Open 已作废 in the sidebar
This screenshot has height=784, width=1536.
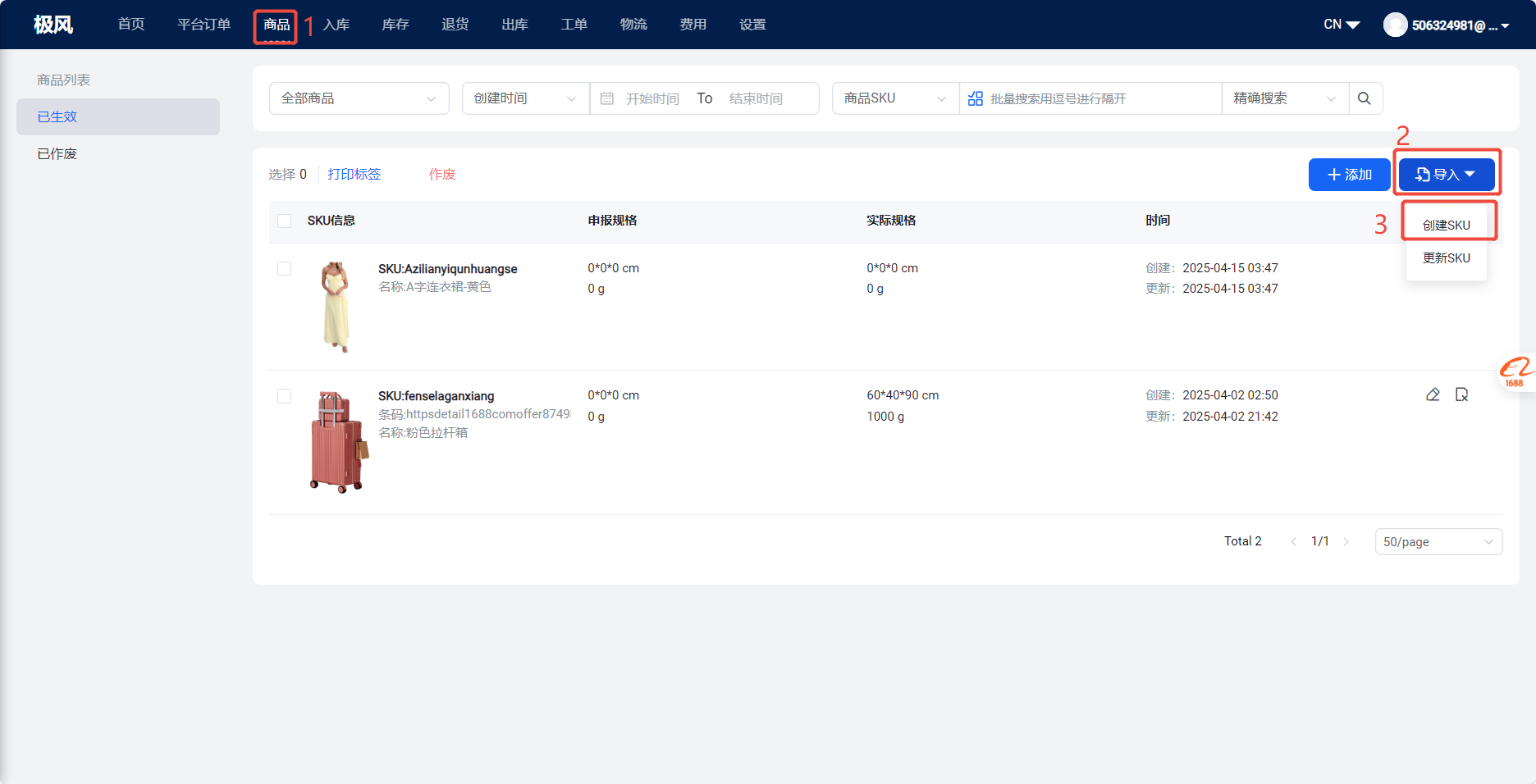57,153
